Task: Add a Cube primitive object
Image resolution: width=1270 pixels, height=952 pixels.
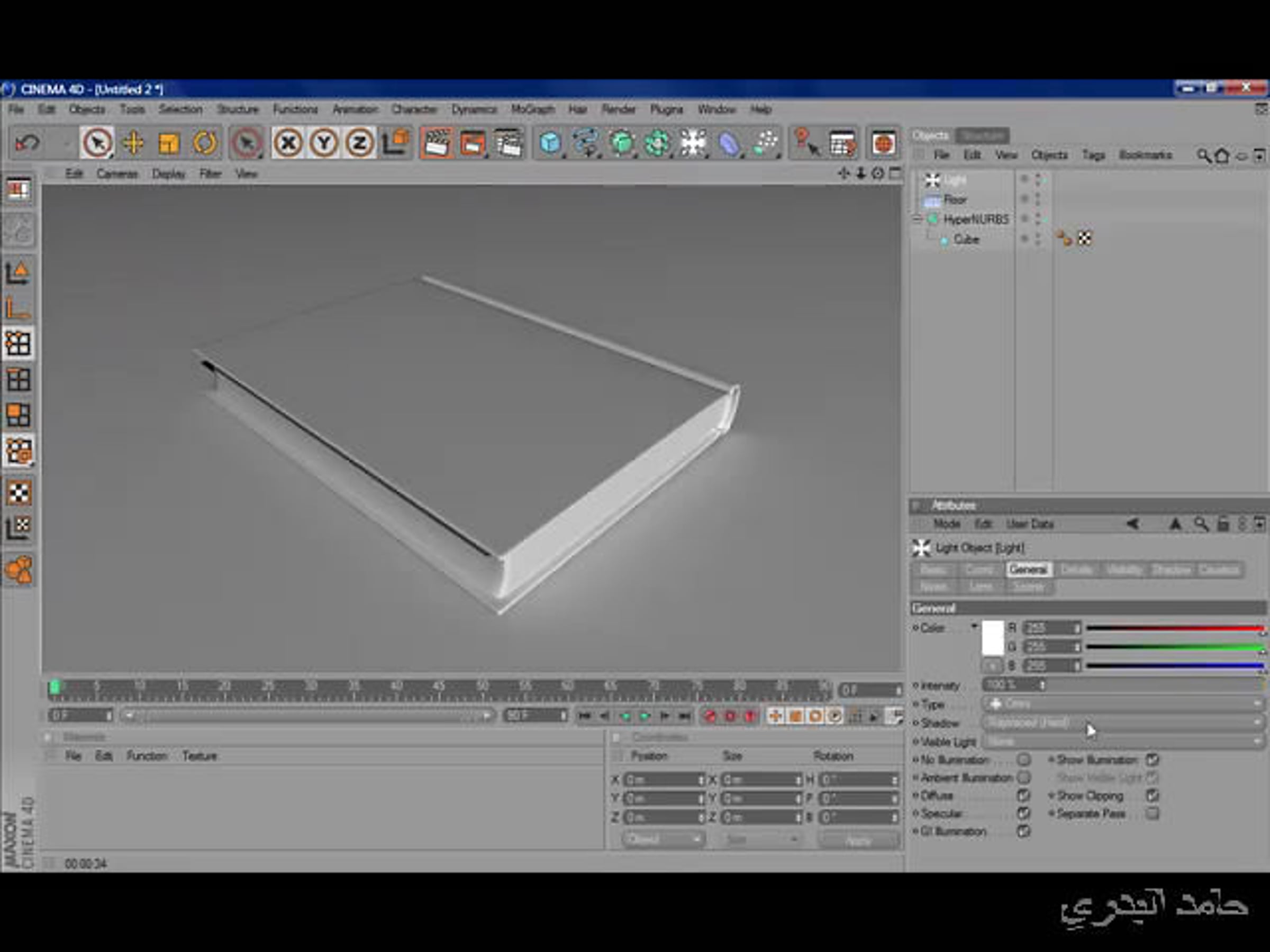Action: (x=550, y=143)
